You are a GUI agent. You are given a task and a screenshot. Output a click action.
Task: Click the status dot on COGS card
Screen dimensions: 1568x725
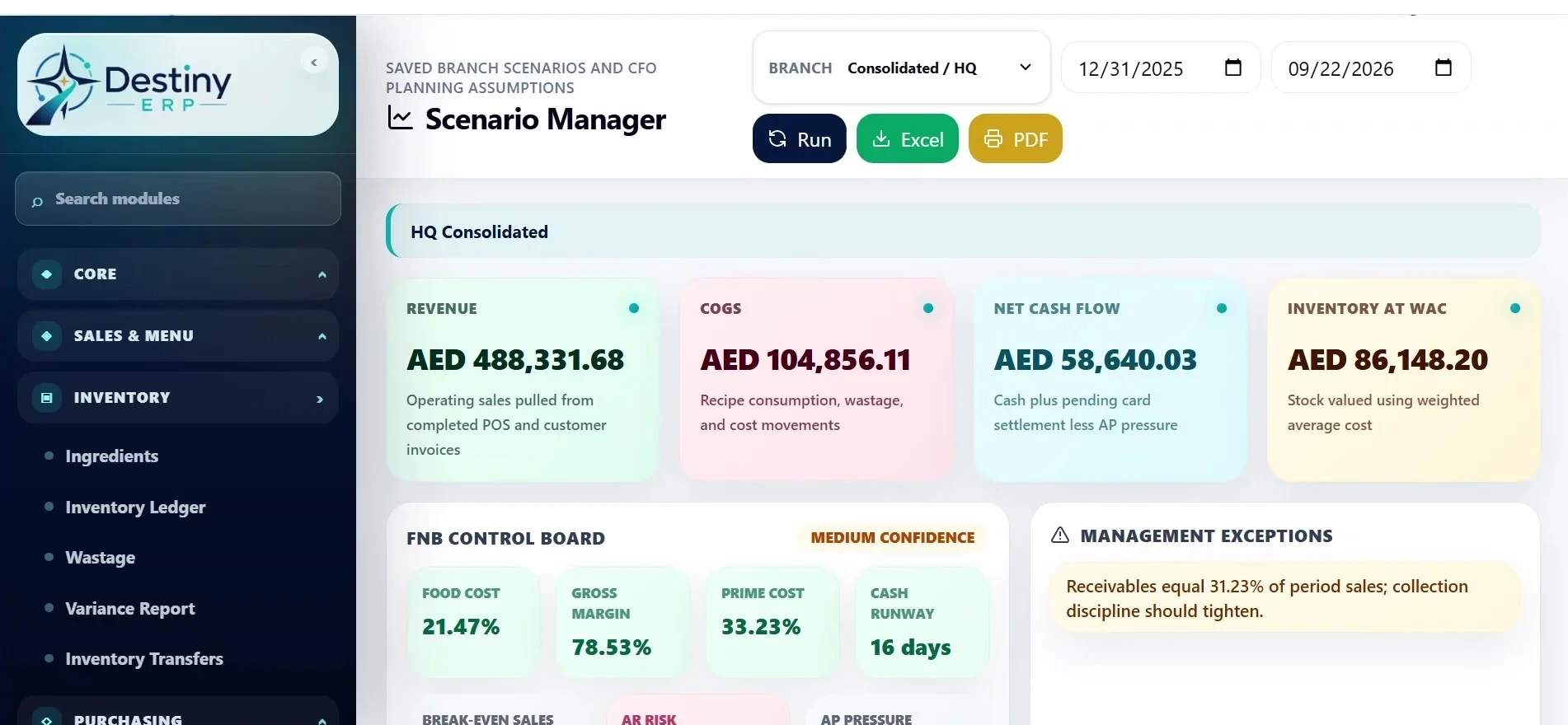point(928,308)
